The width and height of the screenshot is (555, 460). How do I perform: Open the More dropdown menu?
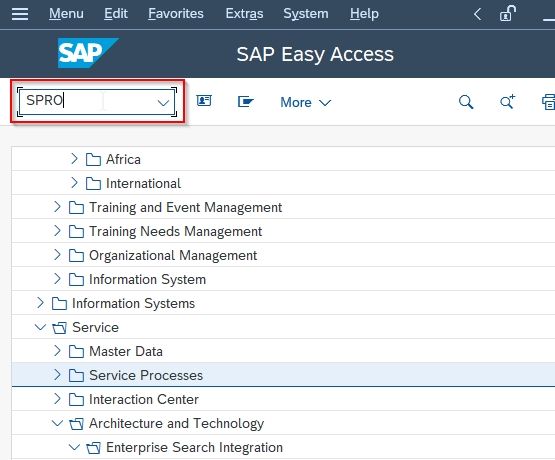click(x=305, y=102)
